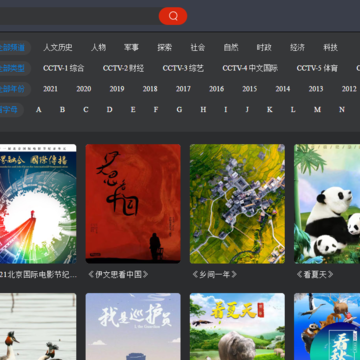Click the 《伊文思看中国》 title text

pos(118,275)
